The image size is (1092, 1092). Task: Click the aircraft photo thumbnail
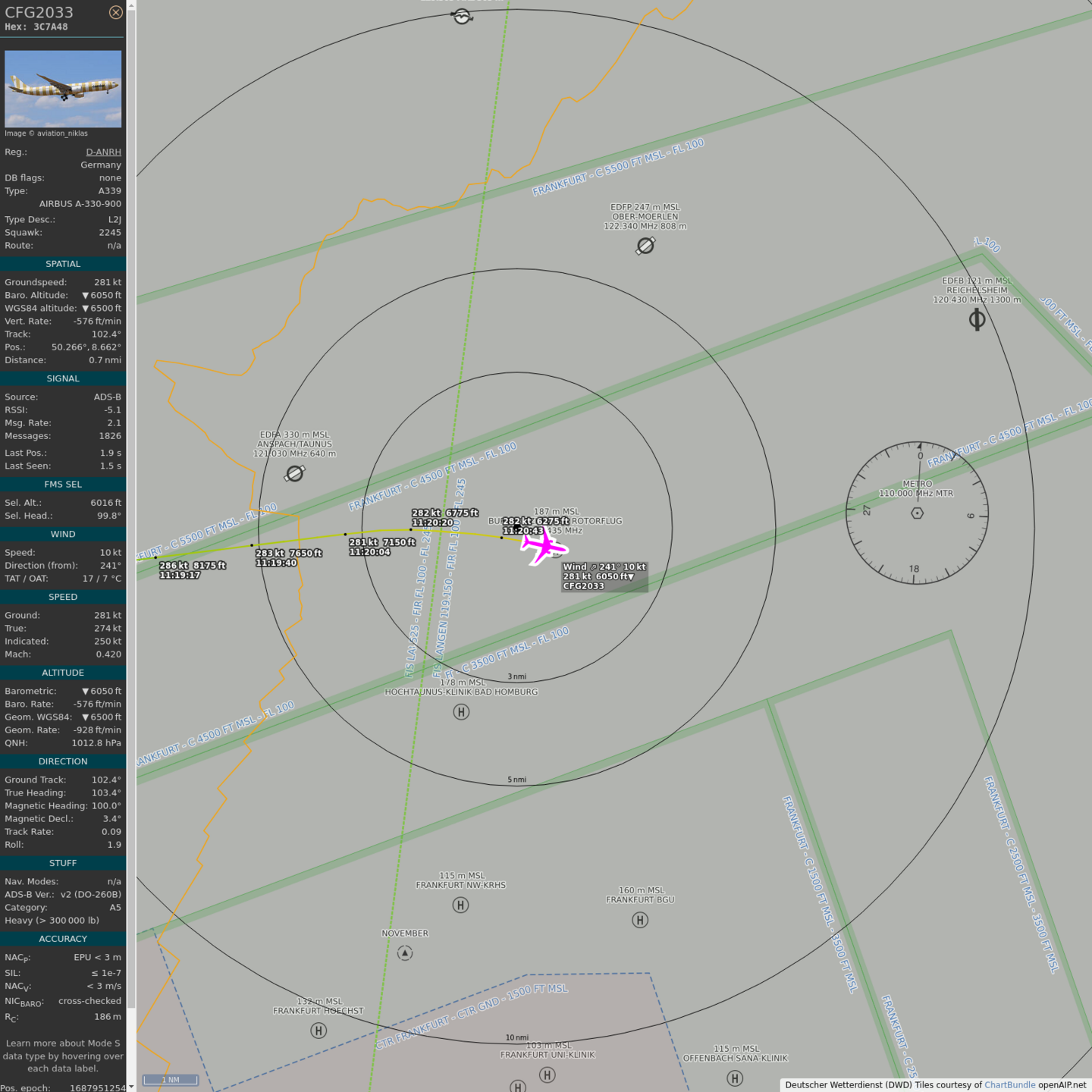(x=63, y=89)
